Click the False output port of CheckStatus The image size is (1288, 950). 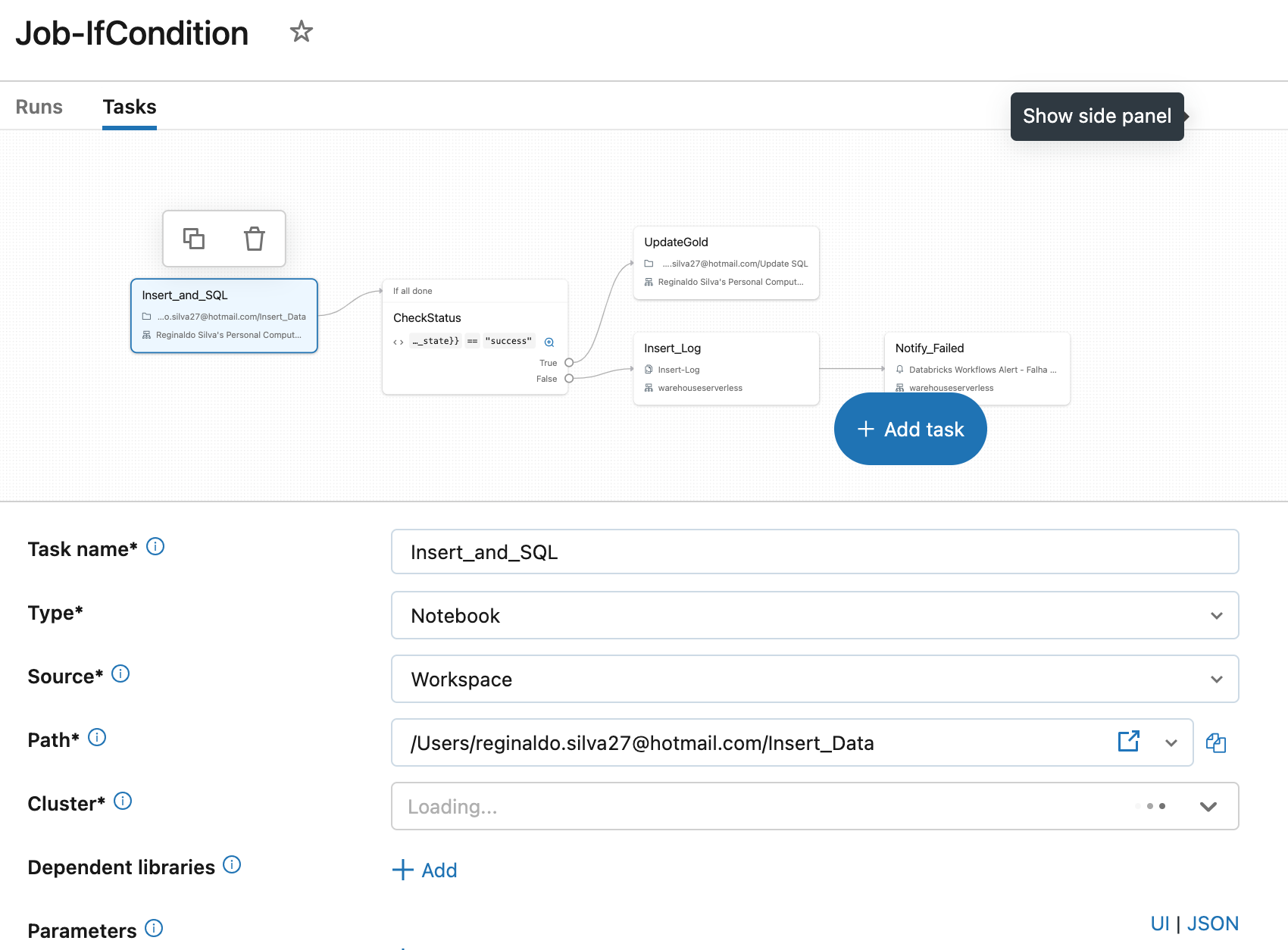click(569, 378)
